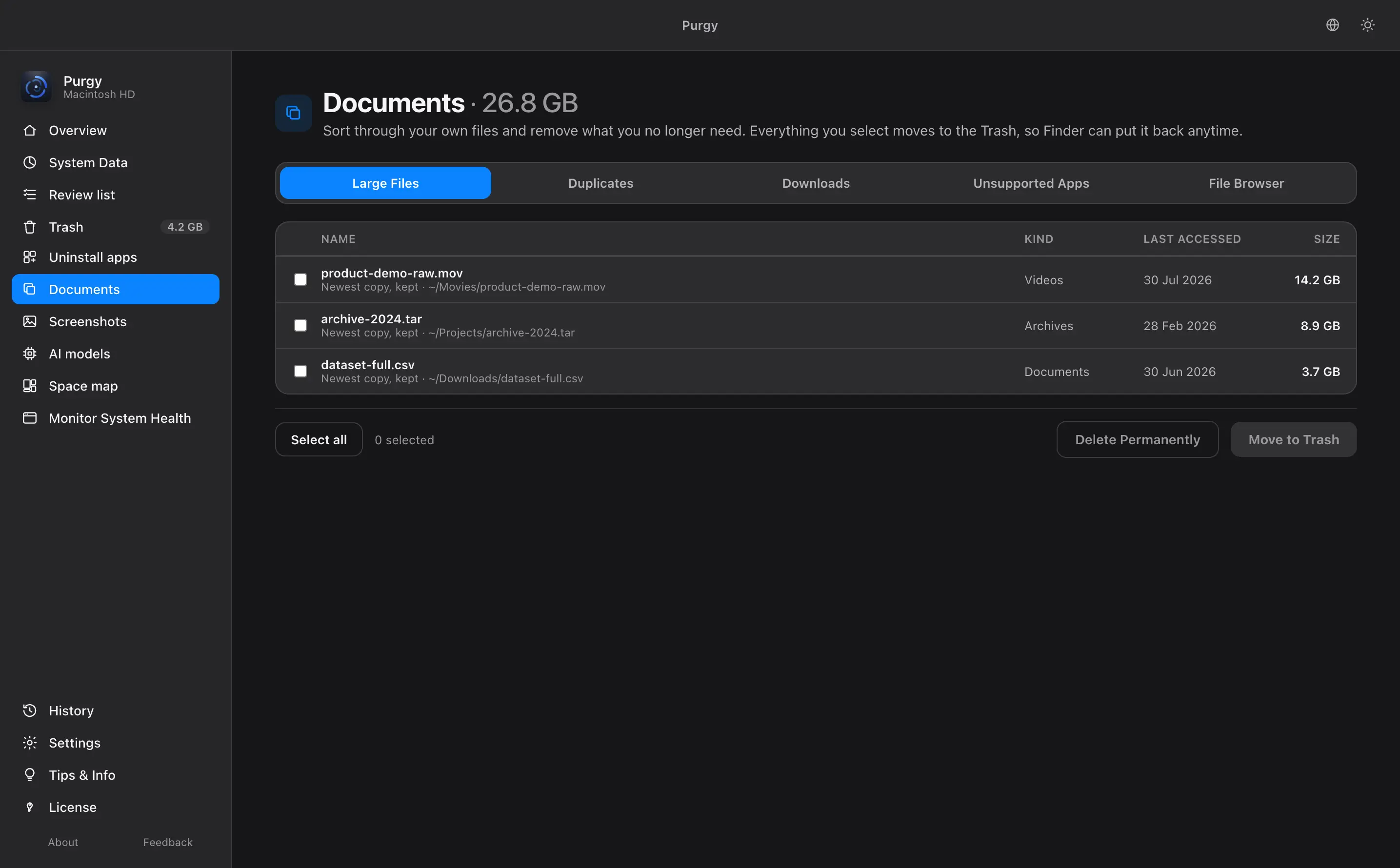The image size is (1400, 868).
Task: Switch to the Large Files tab
Action: (x=385, y=183)
